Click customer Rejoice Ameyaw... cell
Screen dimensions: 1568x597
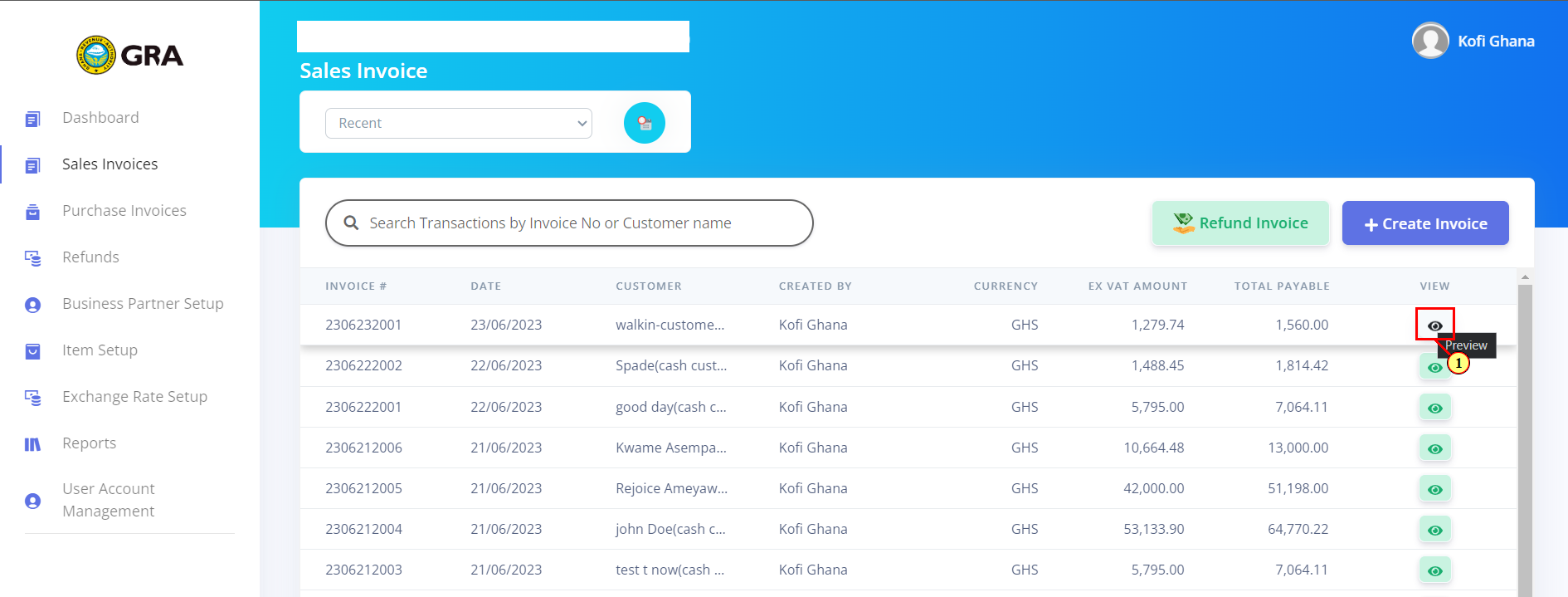671,488
